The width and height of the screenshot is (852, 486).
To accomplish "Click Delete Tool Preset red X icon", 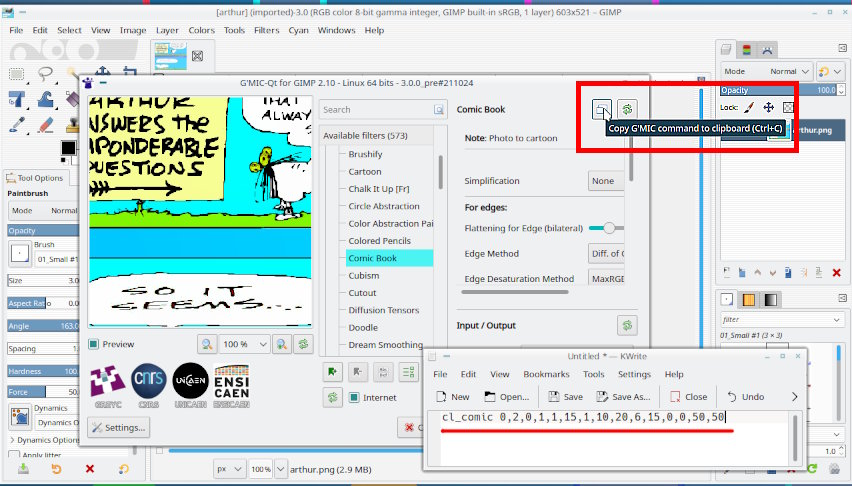I will (x=90, y=469).
